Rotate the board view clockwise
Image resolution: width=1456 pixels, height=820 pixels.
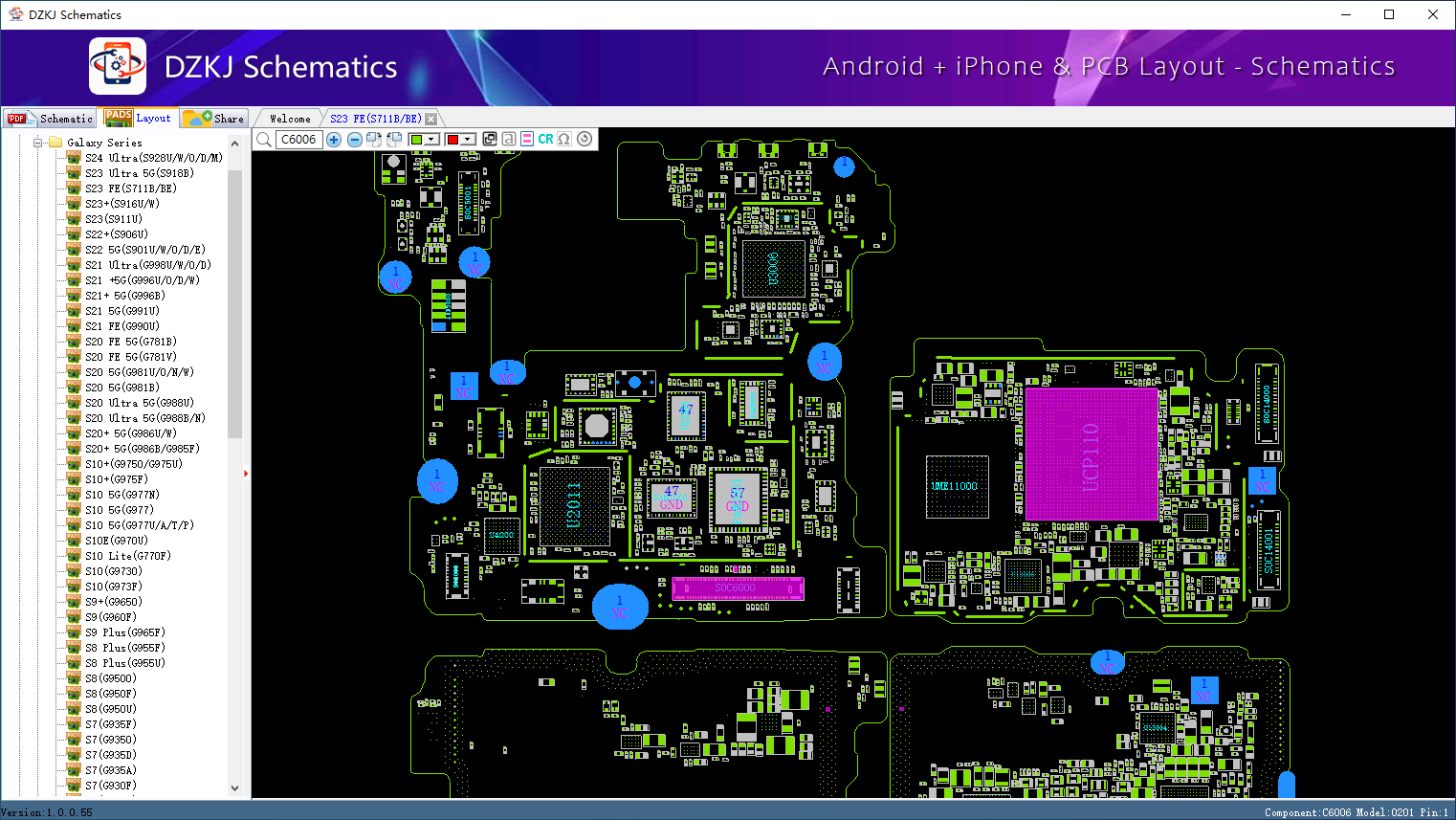click(x=374, y=140)
